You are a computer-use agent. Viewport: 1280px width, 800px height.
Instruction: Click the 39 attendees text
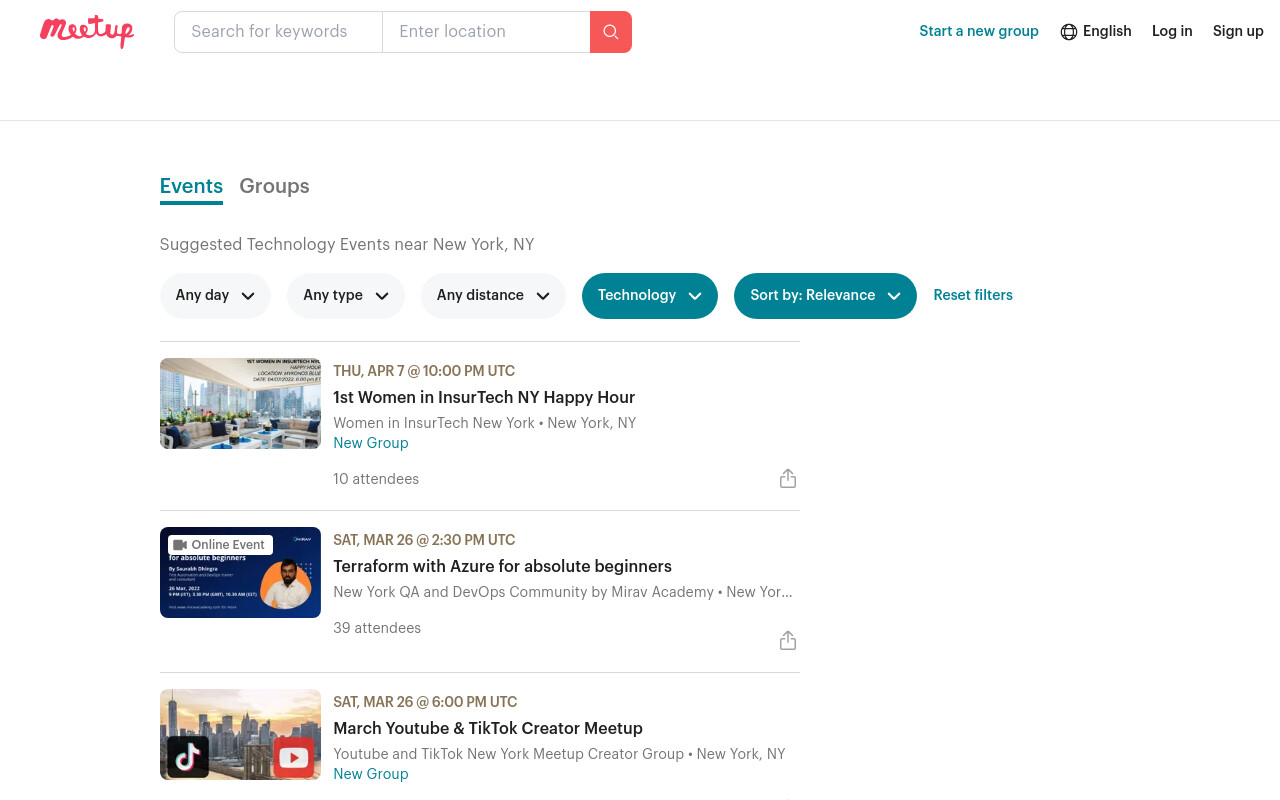(x=377, y=628)
